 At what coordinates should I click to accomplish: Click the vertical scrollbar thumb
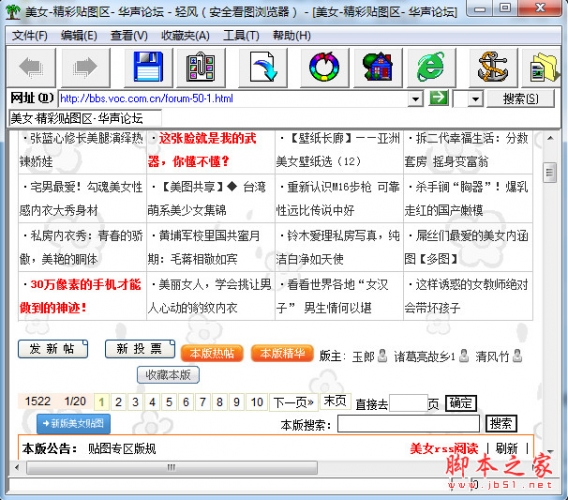[x=550, y=172]
